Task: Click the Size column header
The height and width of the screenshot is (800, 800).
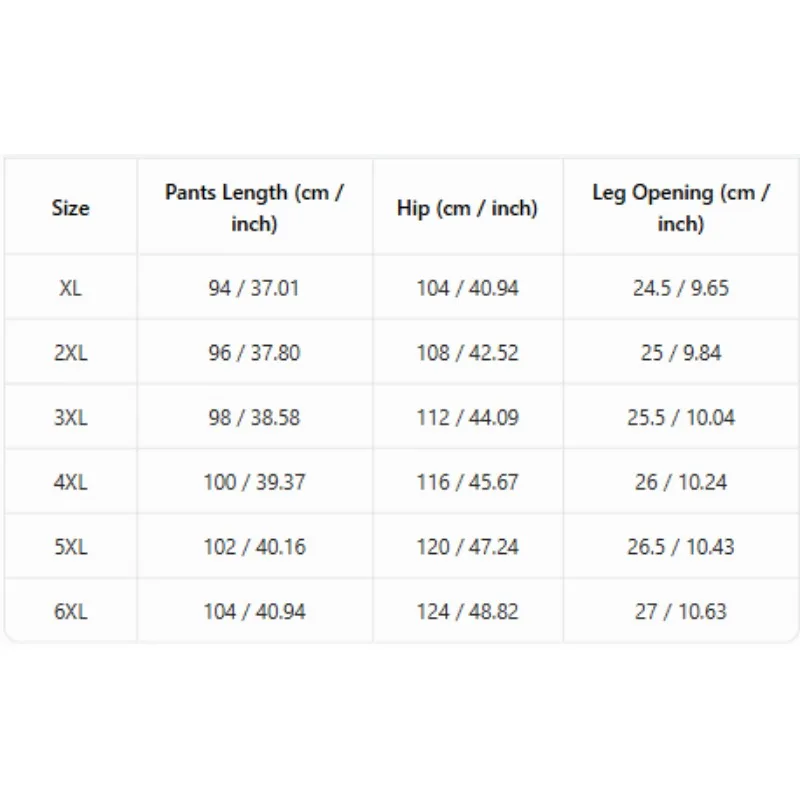Action: click(70, 208)
